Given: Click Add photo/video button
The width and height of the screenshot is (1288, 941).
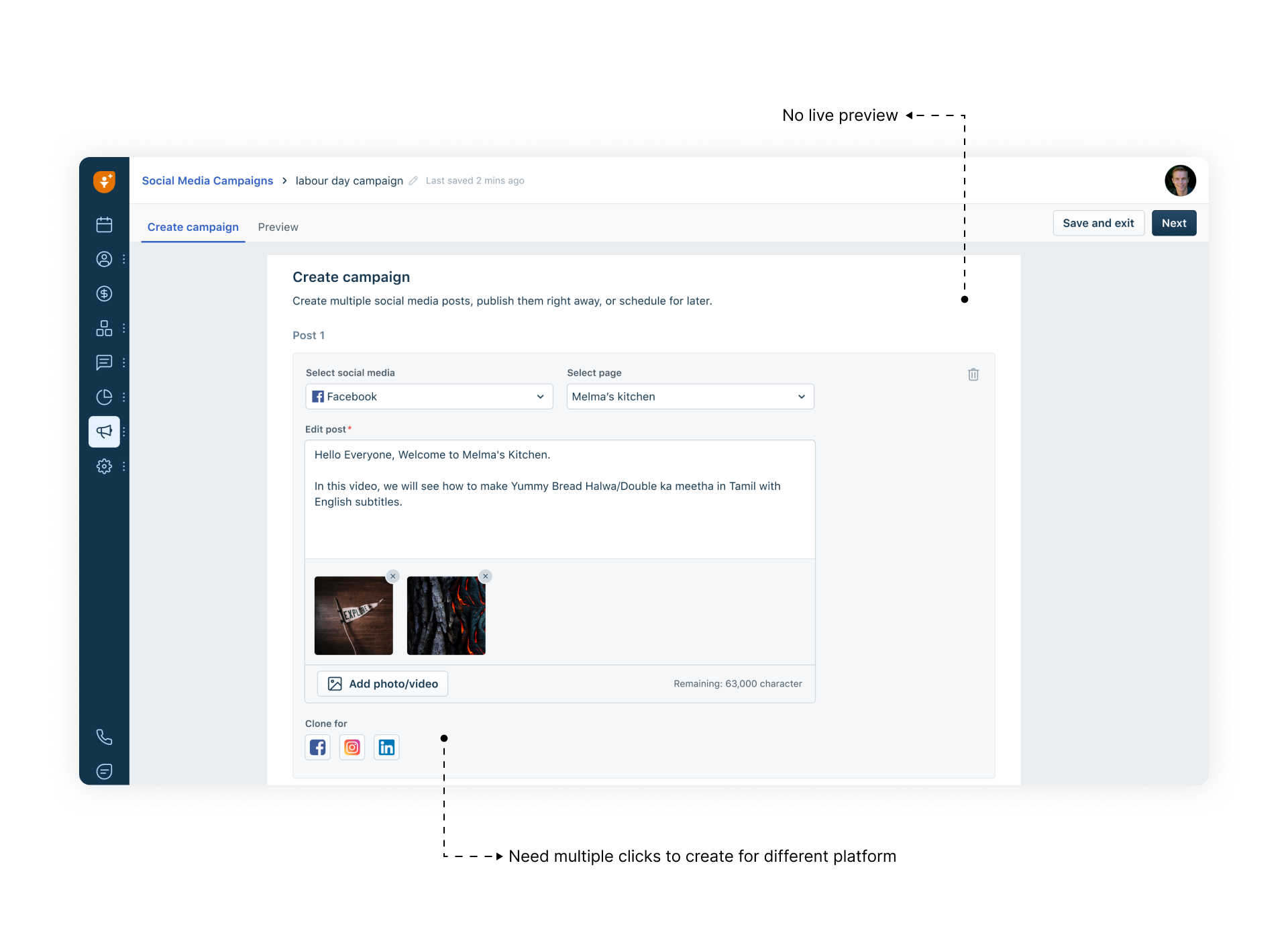Looking at the screenshot, I should 382,683.
